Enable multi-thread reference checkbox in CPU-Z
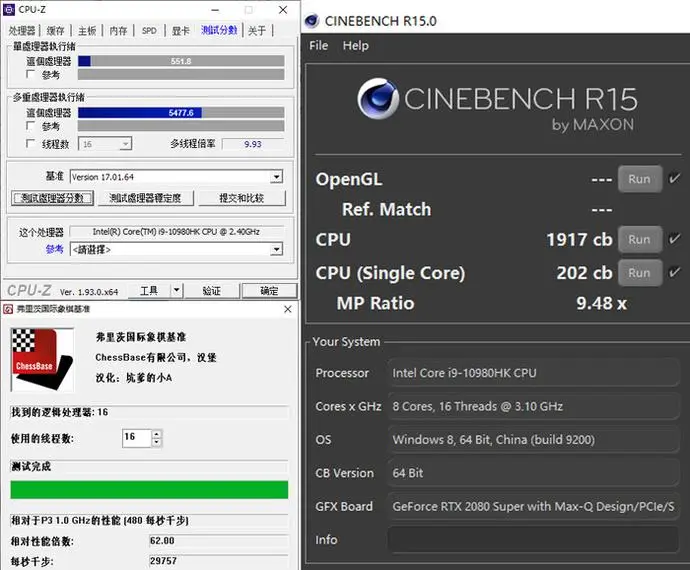 click(30, 125)
